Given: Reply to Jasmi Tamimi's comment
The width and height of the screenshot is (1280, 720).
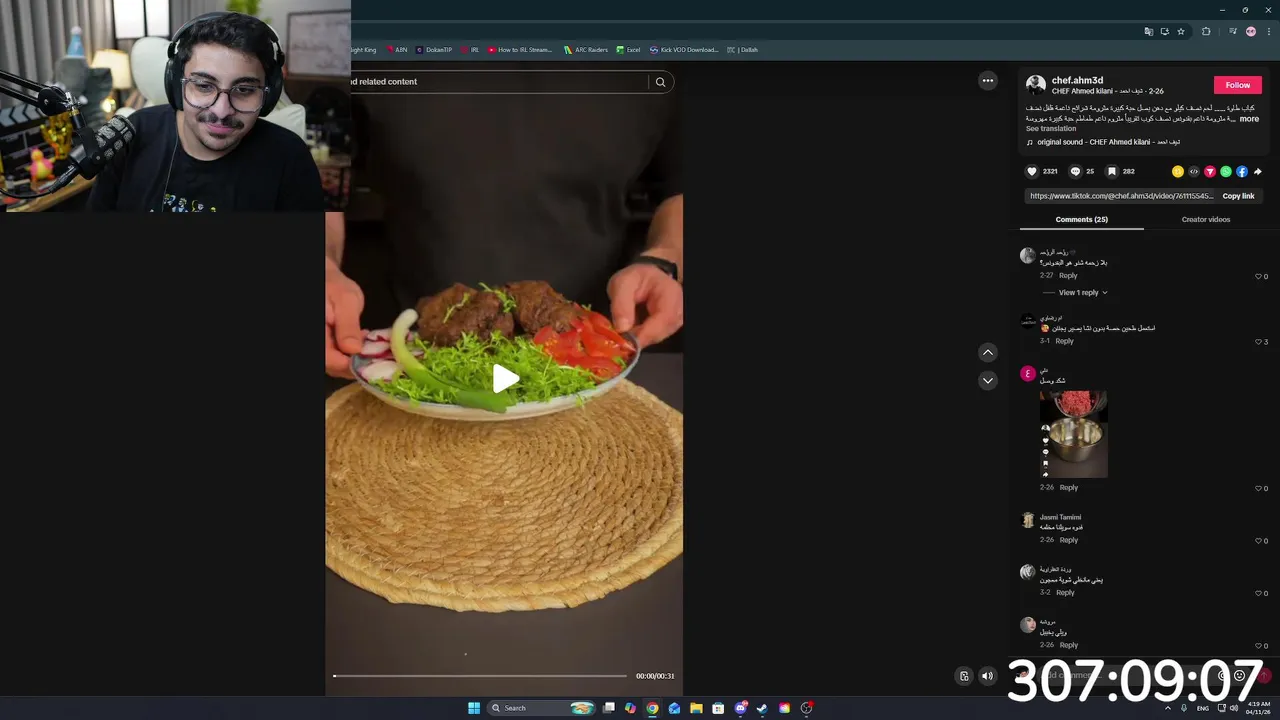Looking at the screenshot, I should [1068, 540].
